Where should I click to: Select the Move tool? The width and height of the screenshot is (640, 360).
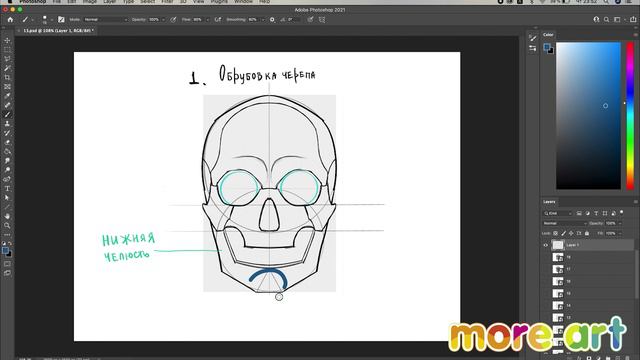pos(7,40)
